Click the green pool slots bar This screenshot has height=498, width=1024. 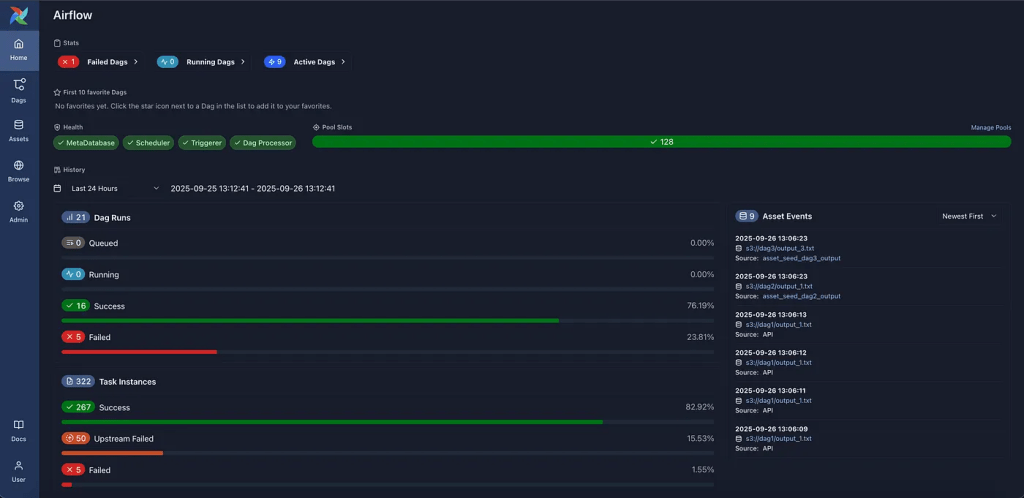pyautogui.click(x=661, y=142)
